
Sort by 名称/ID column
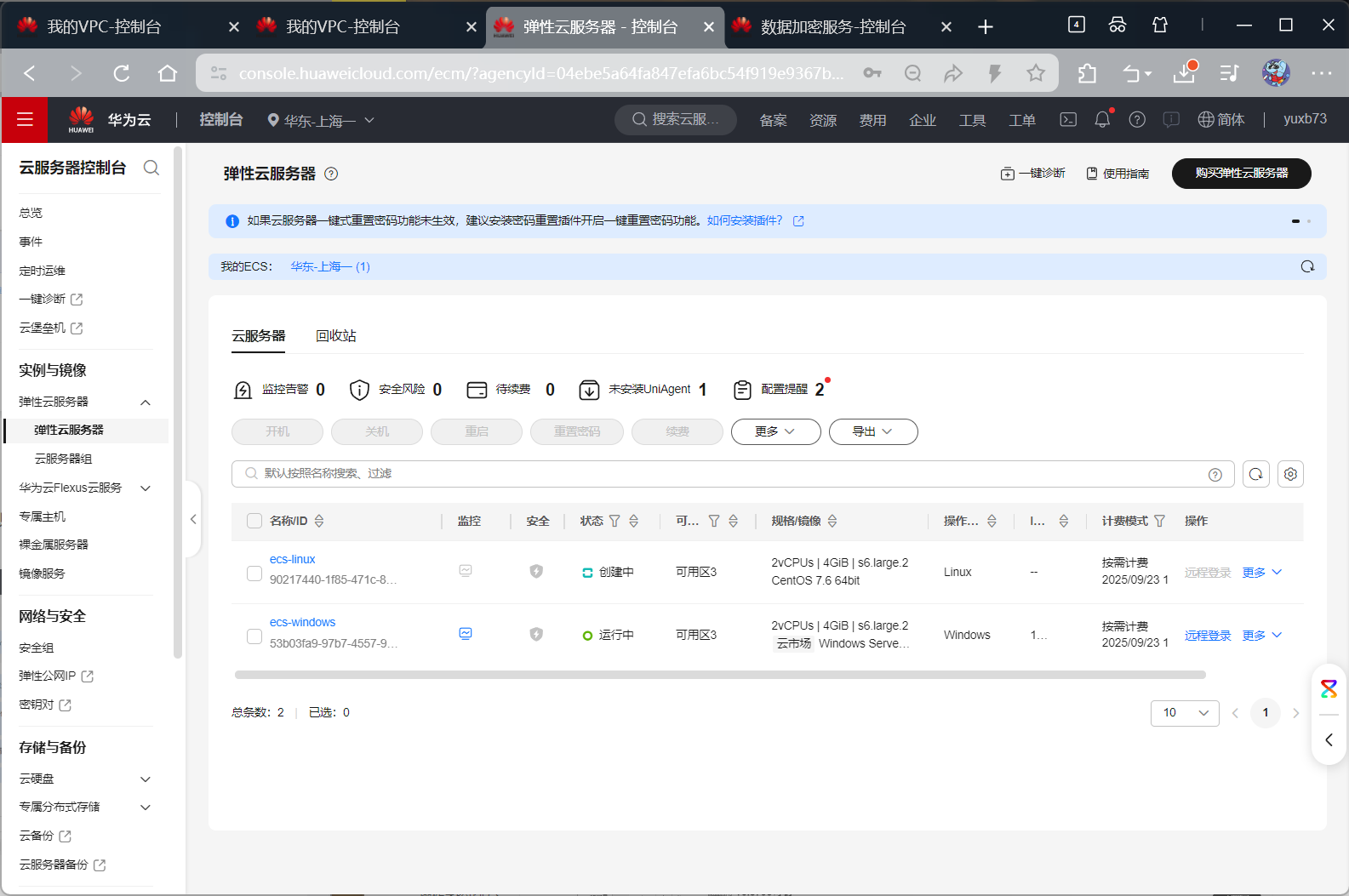319,521
